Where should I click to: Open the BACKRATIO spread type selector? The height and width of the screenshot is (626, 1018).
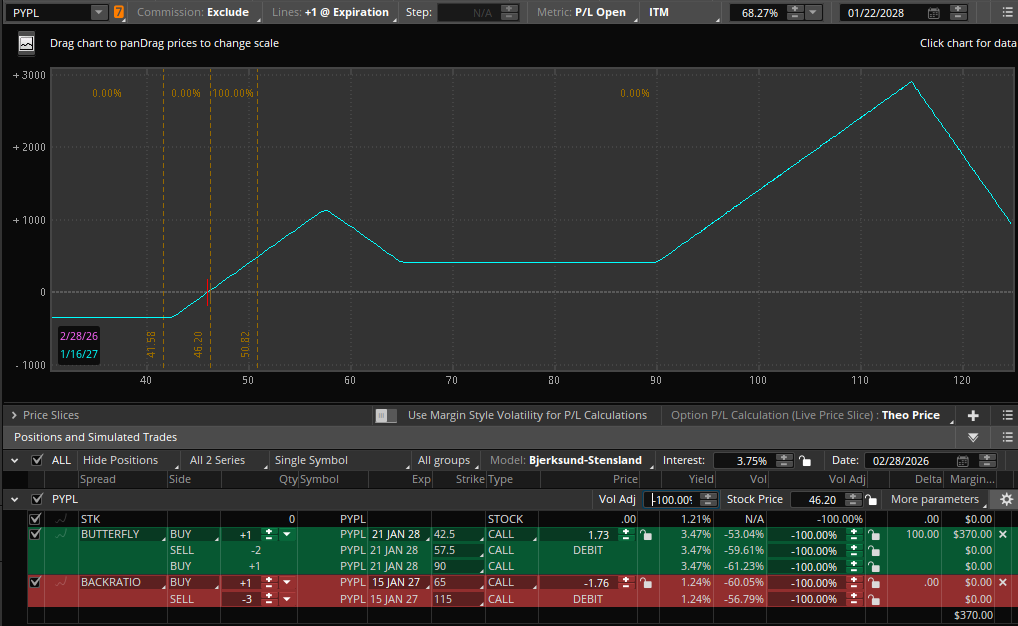click(x=122, y=582)
